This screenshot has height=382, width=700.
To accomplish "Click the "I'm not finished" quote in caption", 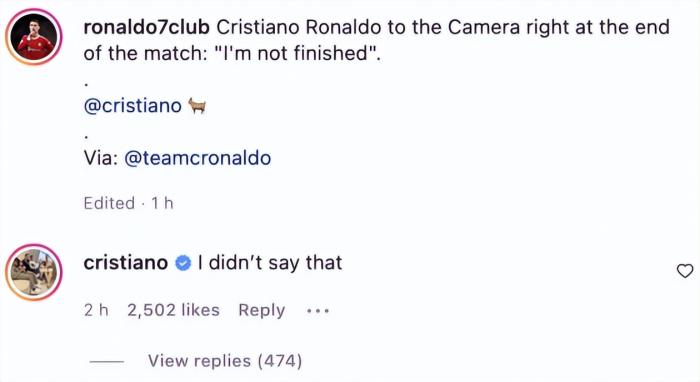I will 298,54.
